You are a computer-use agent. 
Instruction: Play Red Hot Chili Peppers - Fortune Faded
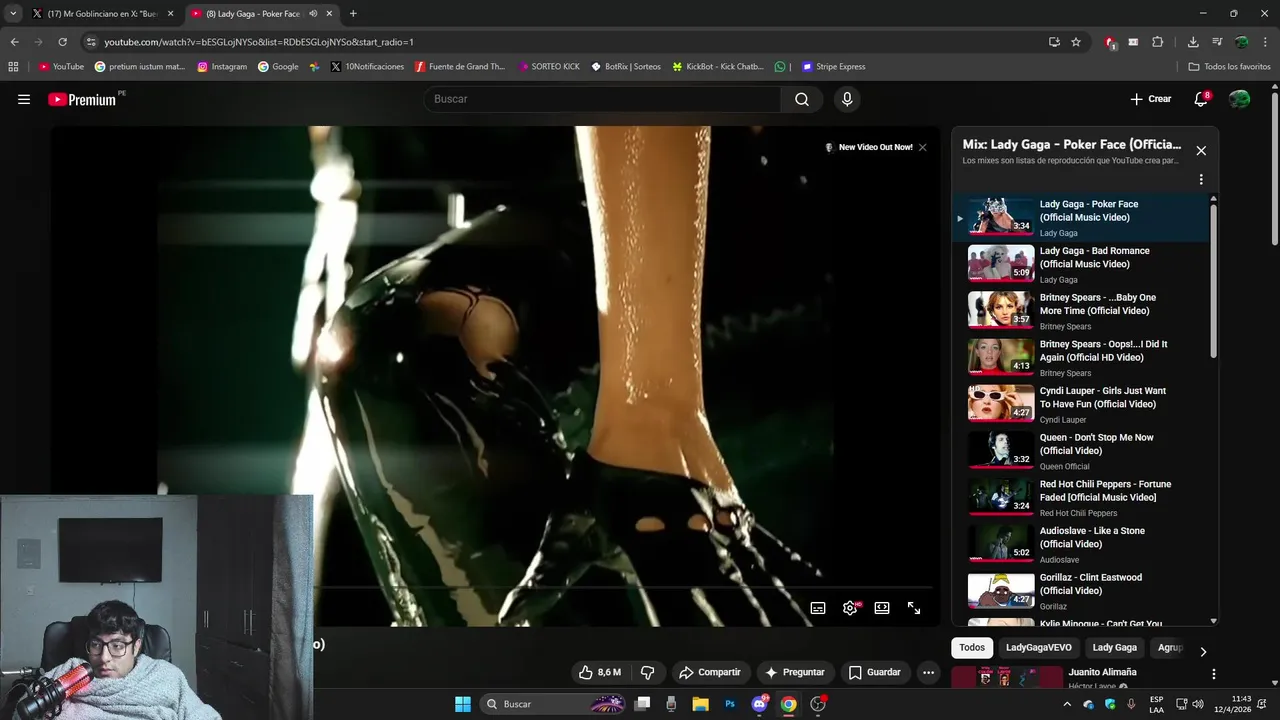pos(1080,498)
